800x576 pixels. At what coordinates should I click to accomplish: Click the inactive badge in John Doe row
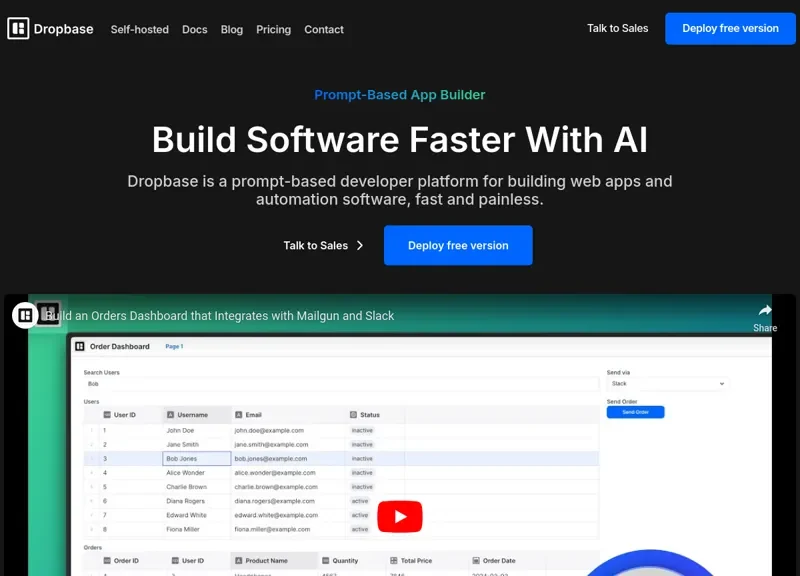362,431
